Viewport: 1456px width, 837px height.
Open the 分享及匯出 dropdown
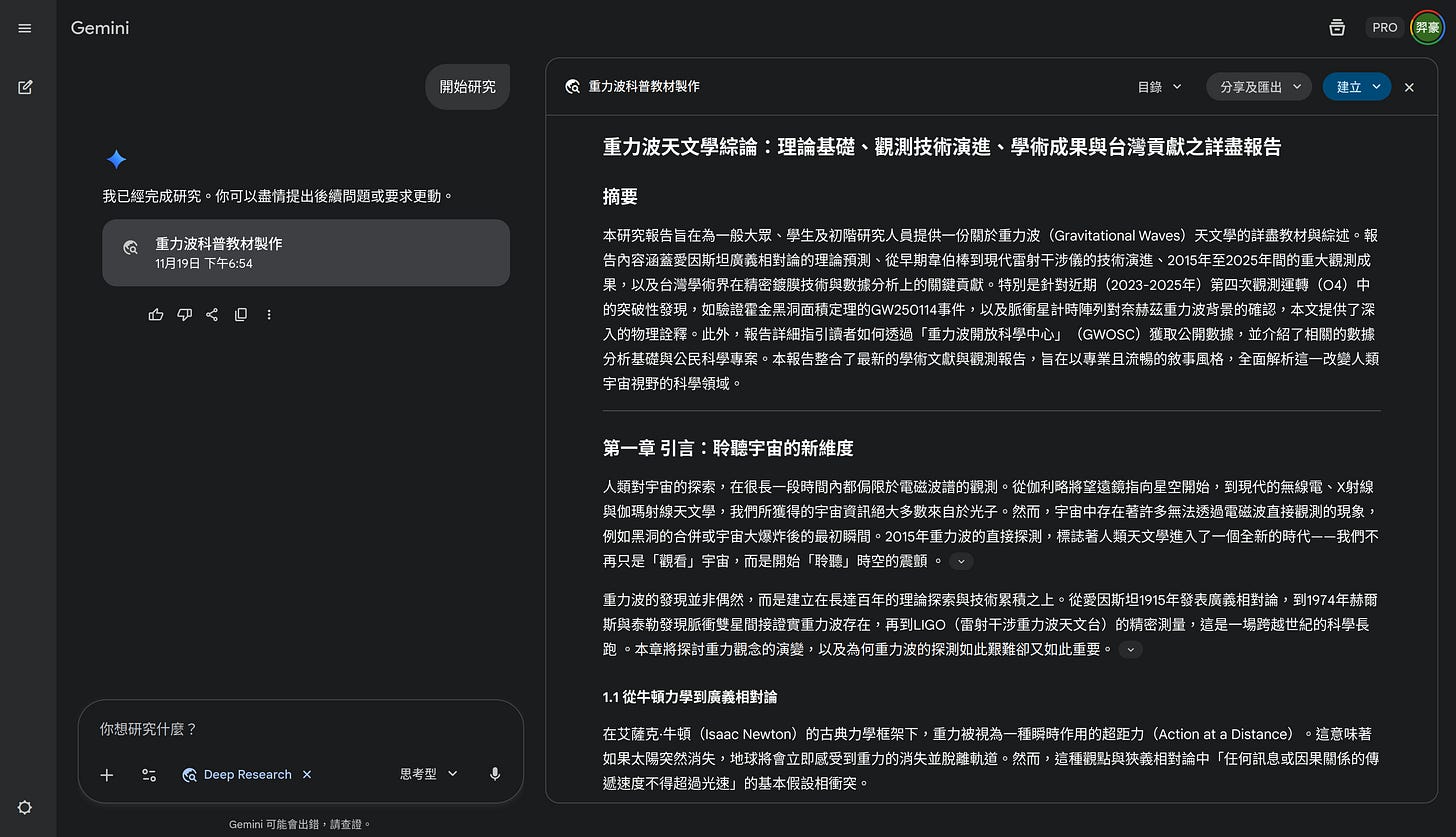(x=1259, y=87)
